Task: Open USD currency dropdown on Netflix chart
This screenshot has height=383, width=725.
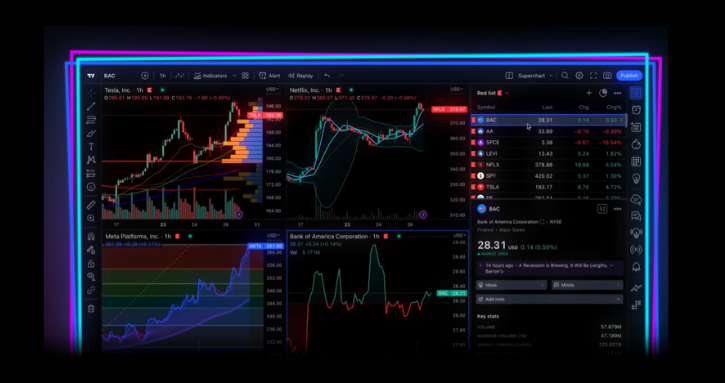Action: pyautogui.click(x=457, y=89)
